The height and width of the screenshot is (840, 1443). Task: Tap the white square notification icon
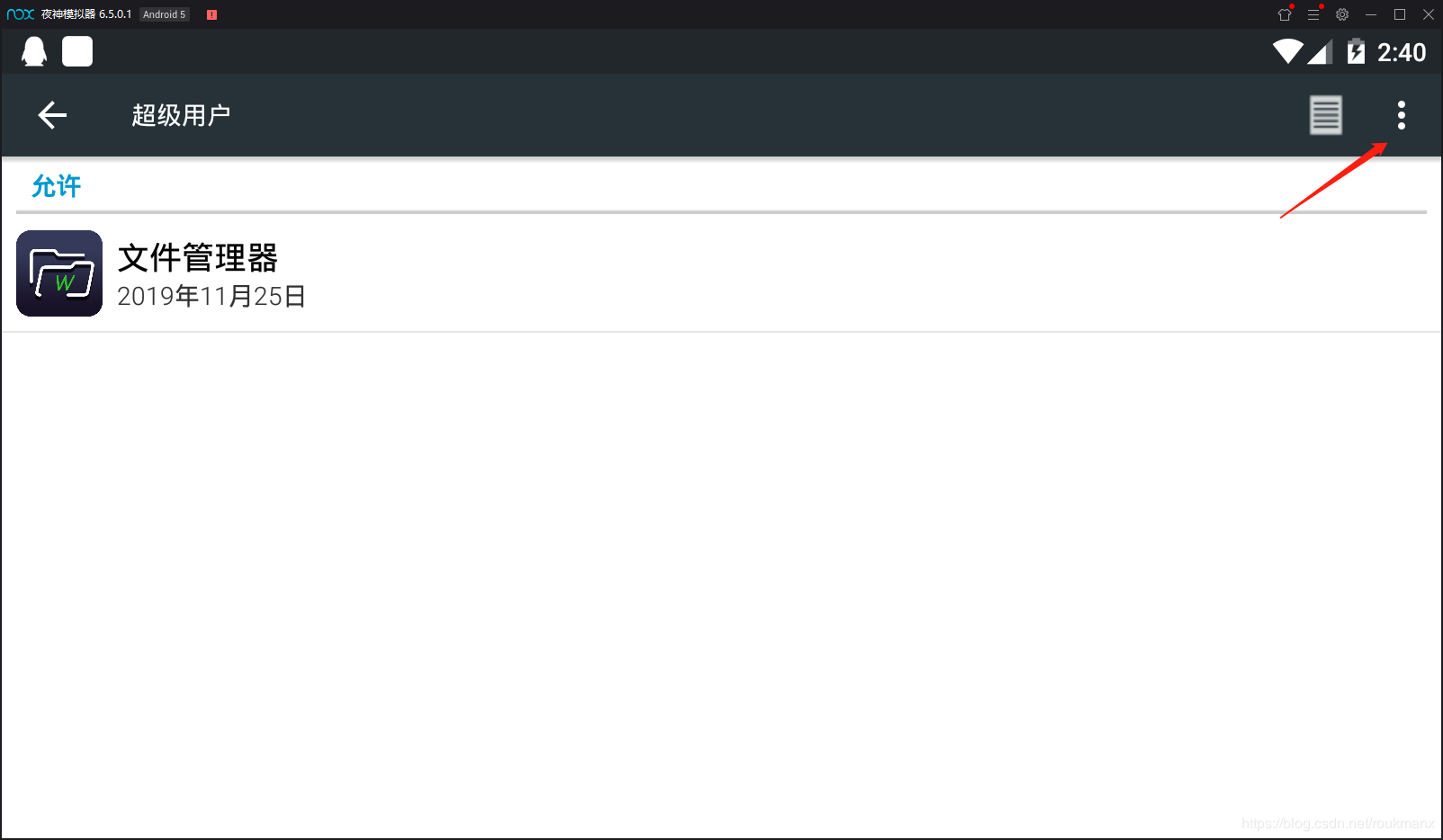77,52
